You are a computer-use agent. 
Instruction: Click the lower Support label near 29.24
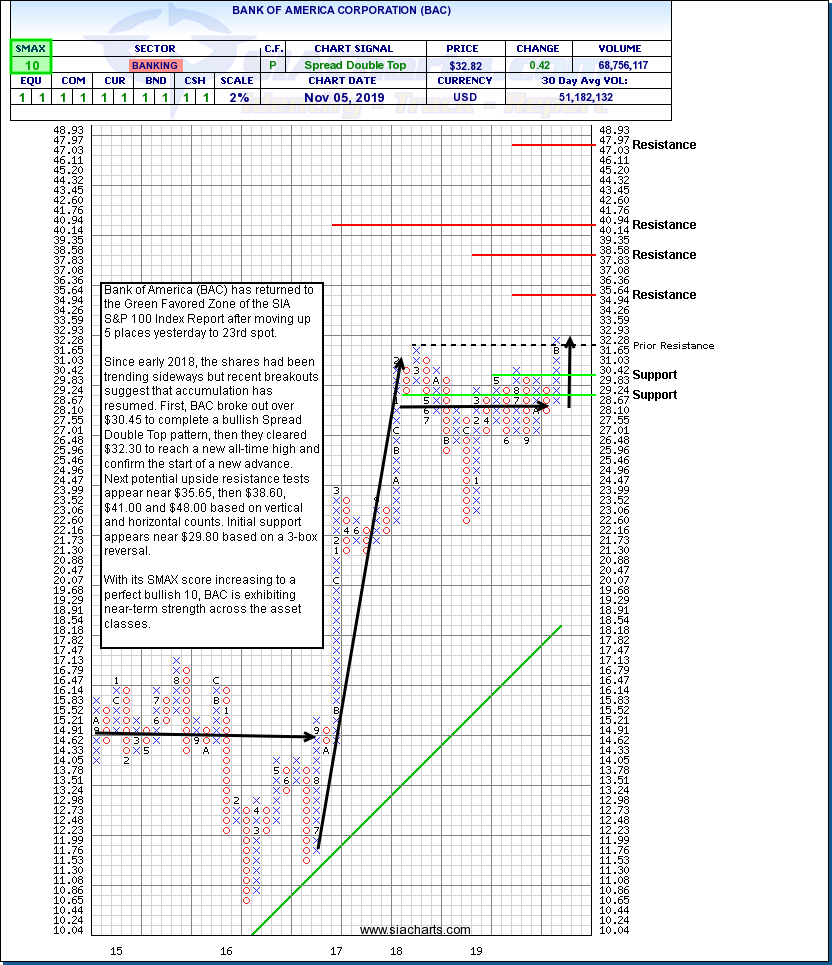tap(655, 395)
